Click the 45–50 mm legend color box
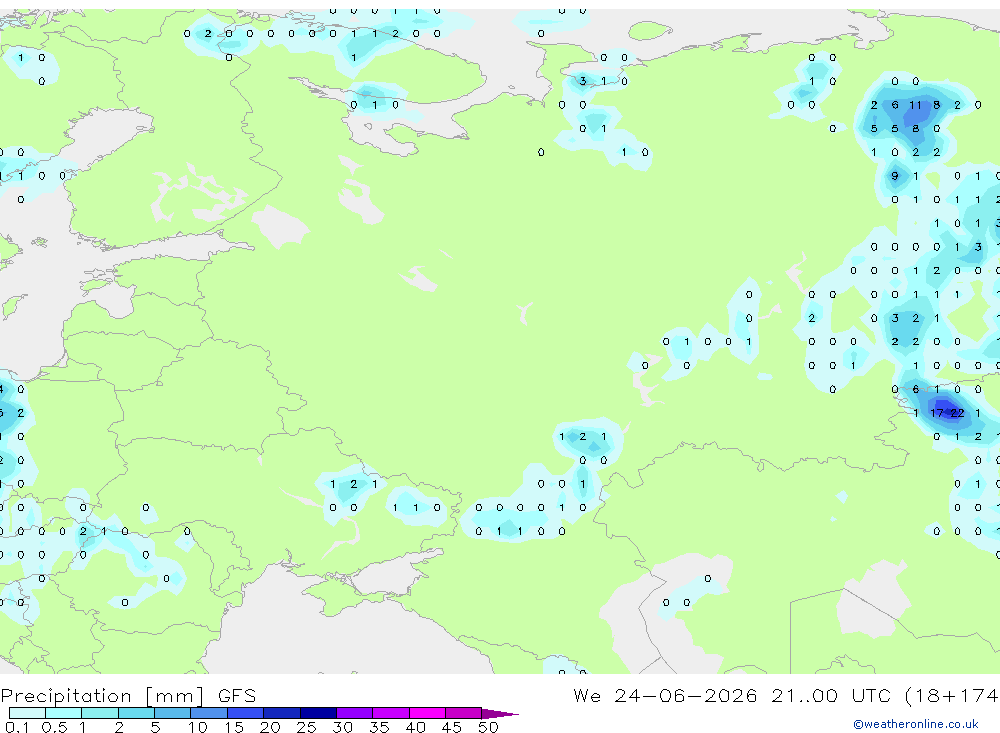 (x=464, y=713)
